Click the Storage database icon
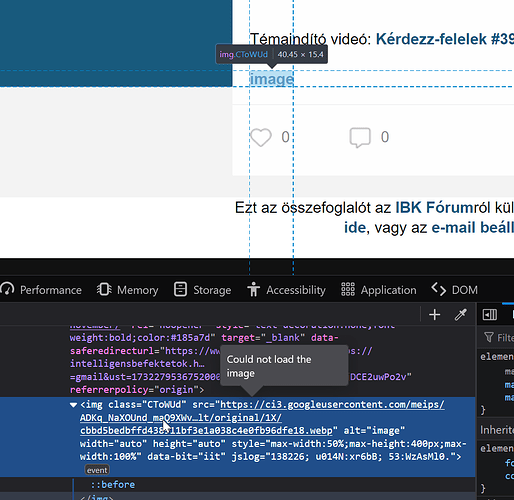Viewport: 514px width, 500px height. click(x=180, y=289)
